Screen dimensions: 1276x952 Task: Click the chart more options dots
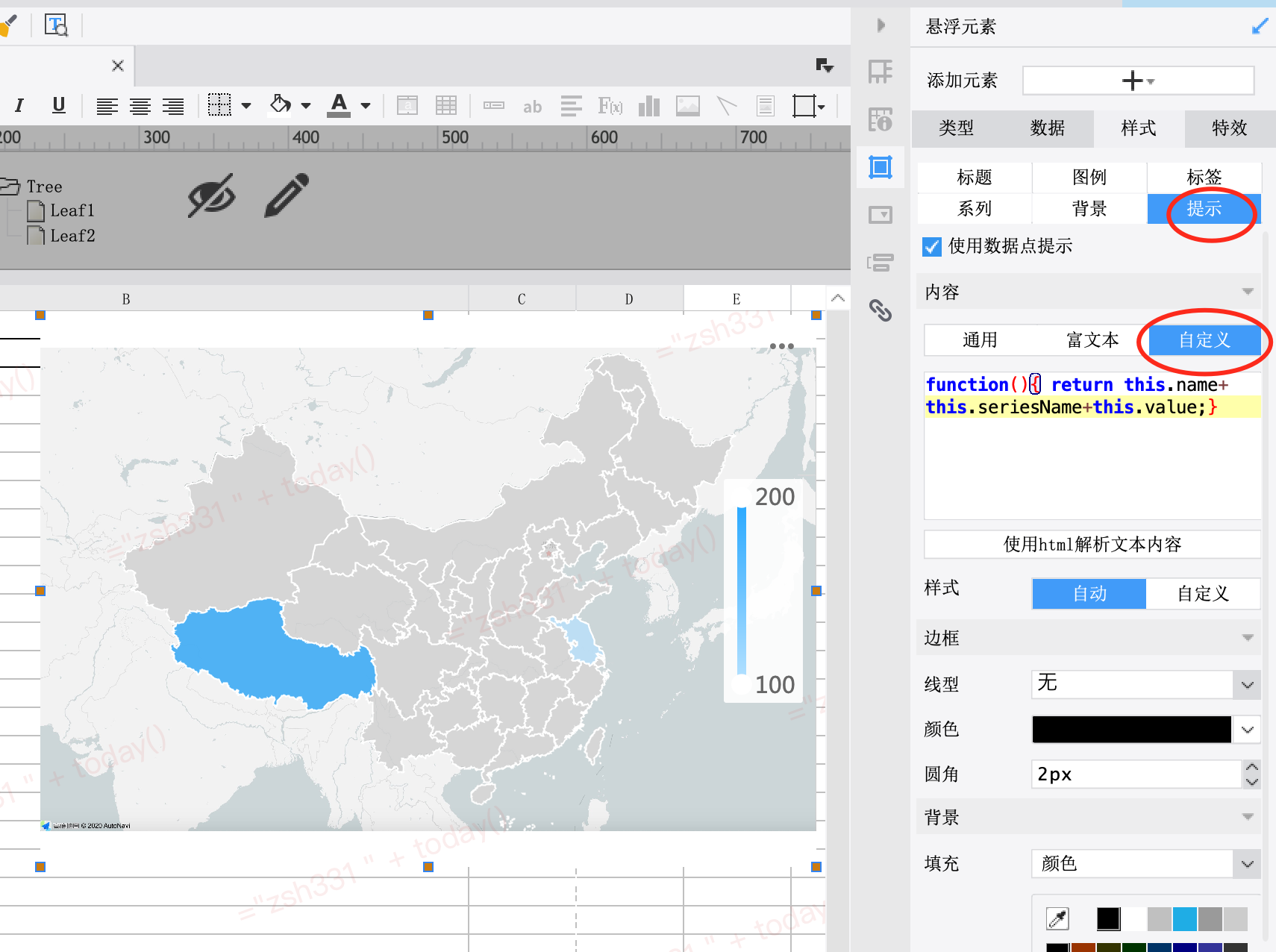[781, 346]
